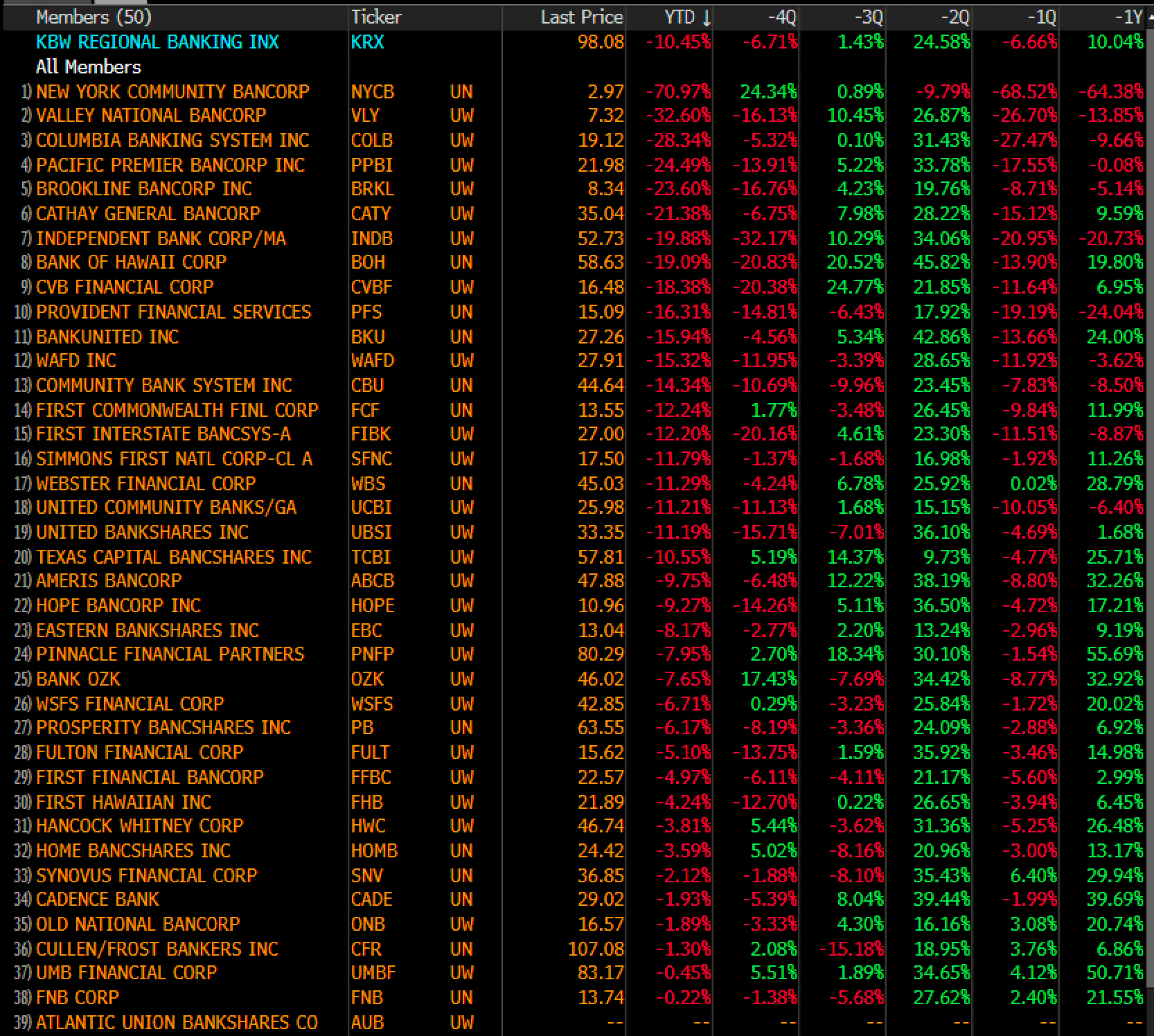Open FIRST INTERSTATE BANCSYS-A row
The height and width of the screenshot is (1036, 1154).
pyautogui.click(x=575, y=434)
